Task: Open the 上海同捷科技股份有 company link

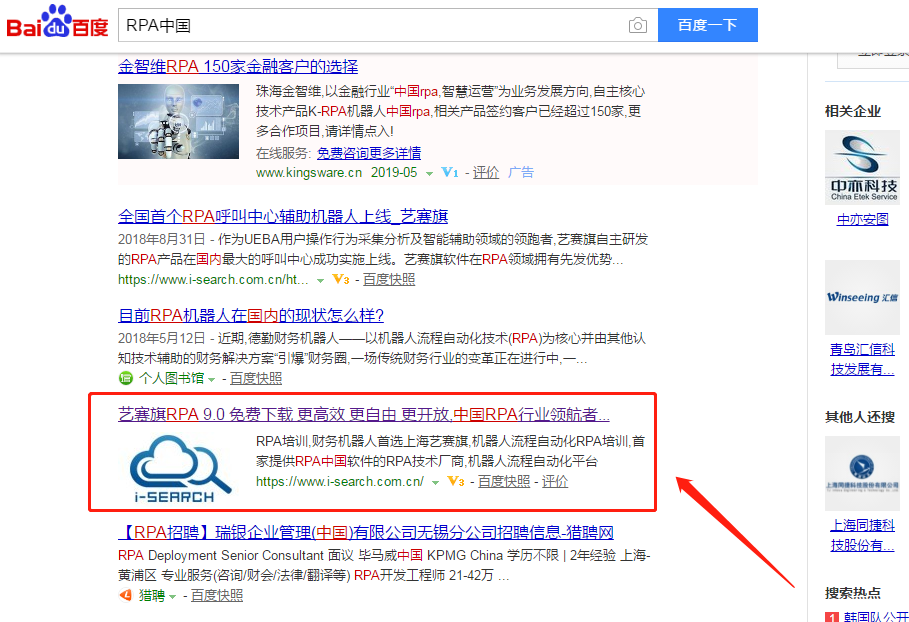Action: tap(863, 536)
